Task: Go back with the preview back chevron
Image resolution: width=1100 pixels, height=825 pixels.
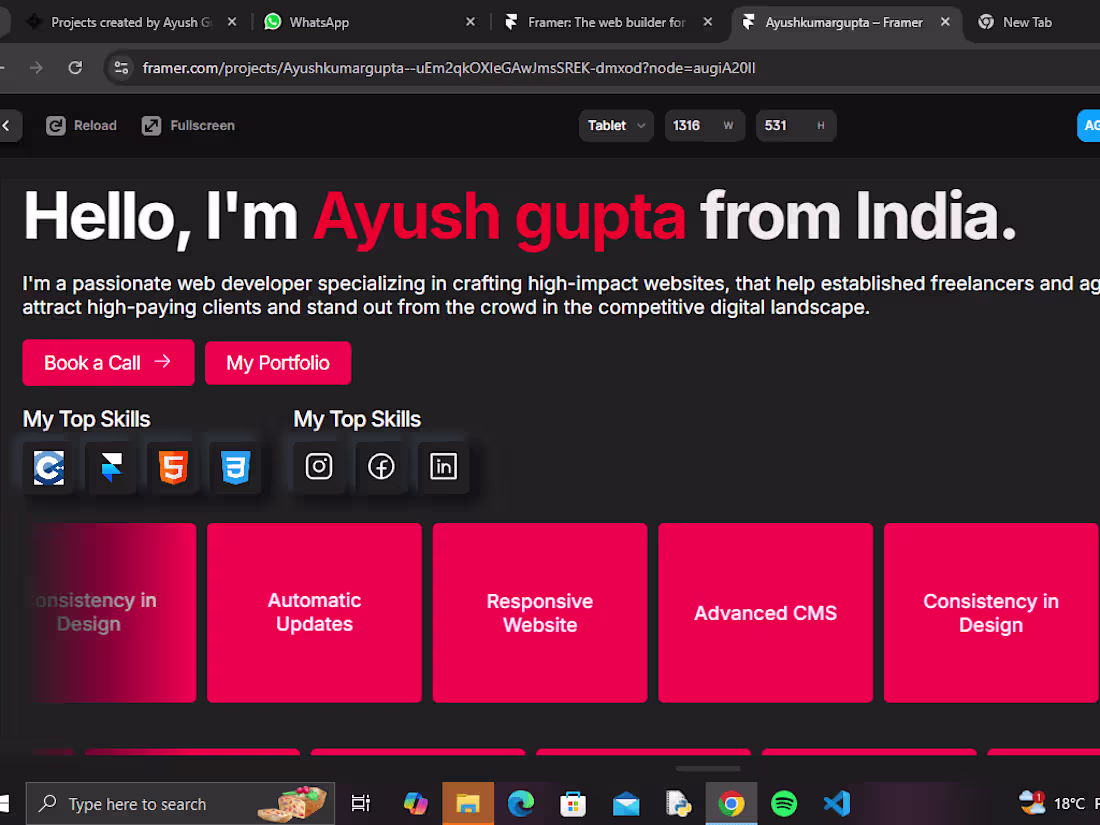Action: 6,126
